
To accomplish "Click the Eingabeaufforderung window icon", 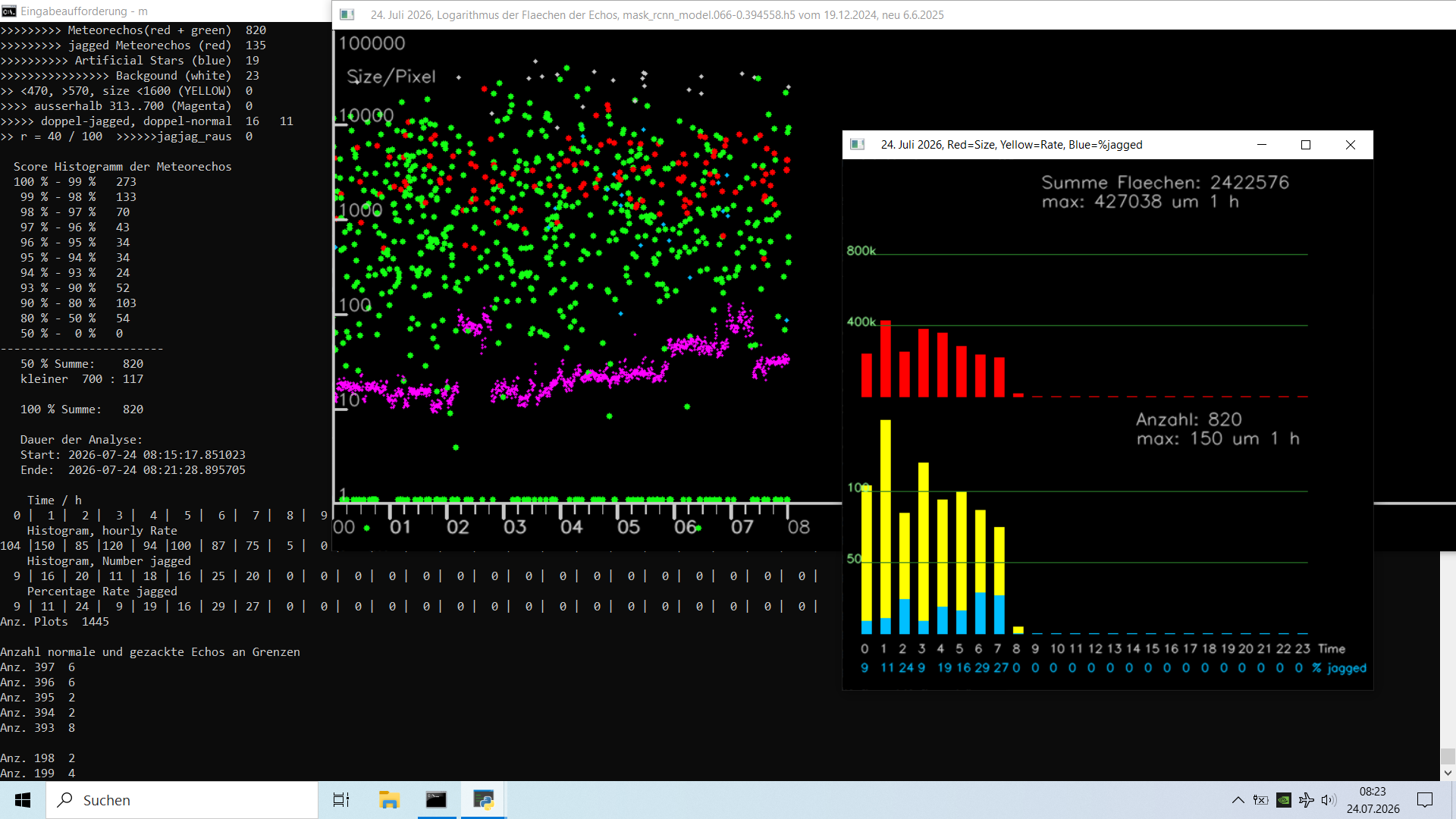I will pos(9,11).
